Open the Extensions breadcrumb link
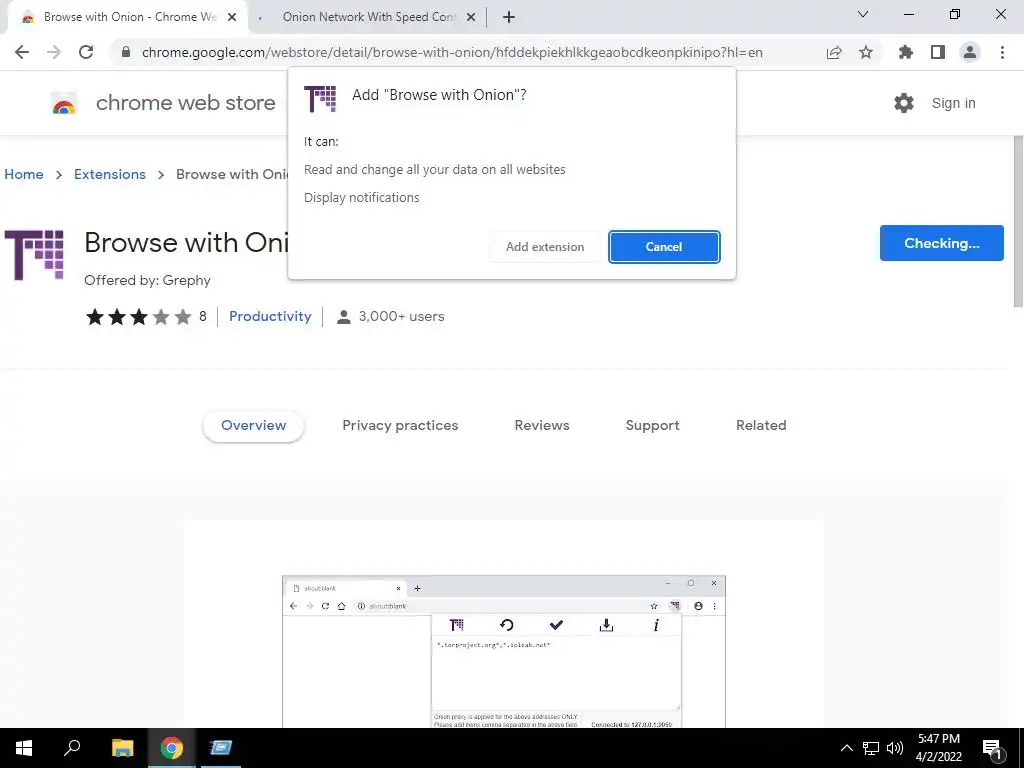 pos(110,174)
